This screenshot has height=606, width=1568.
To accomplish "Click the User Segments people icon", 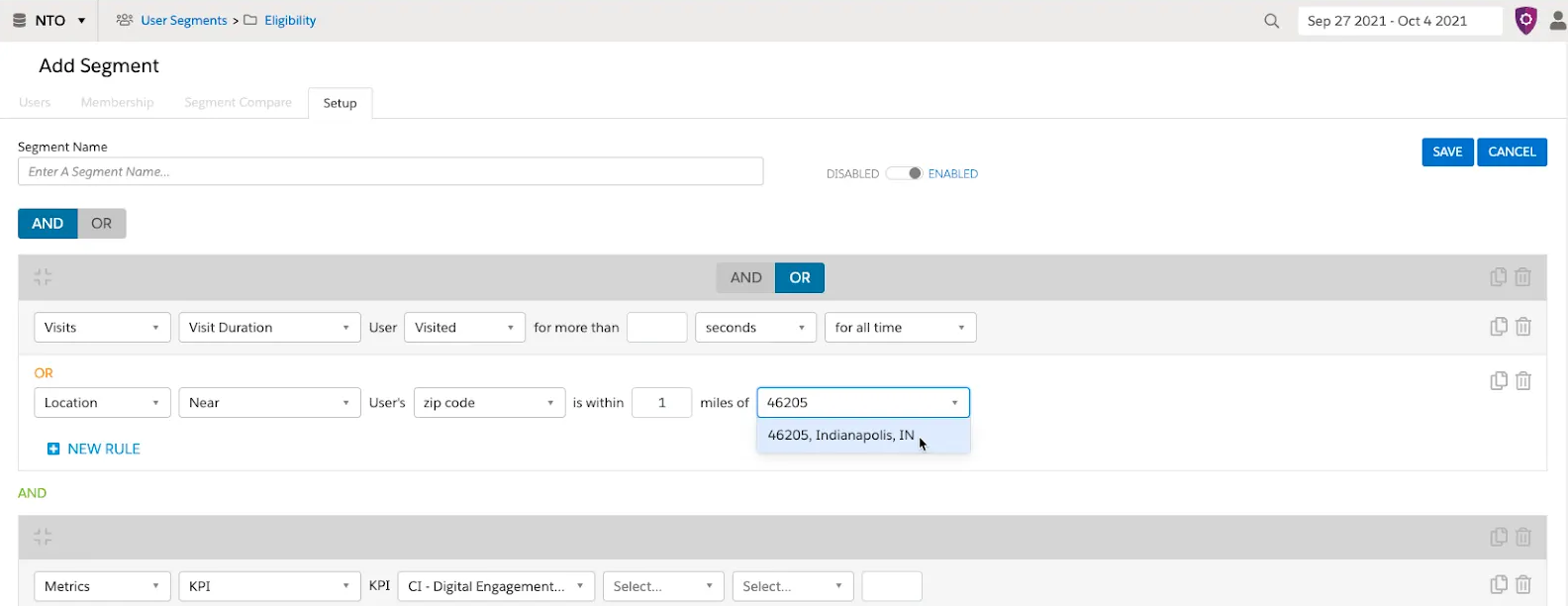I will (125, 20).
